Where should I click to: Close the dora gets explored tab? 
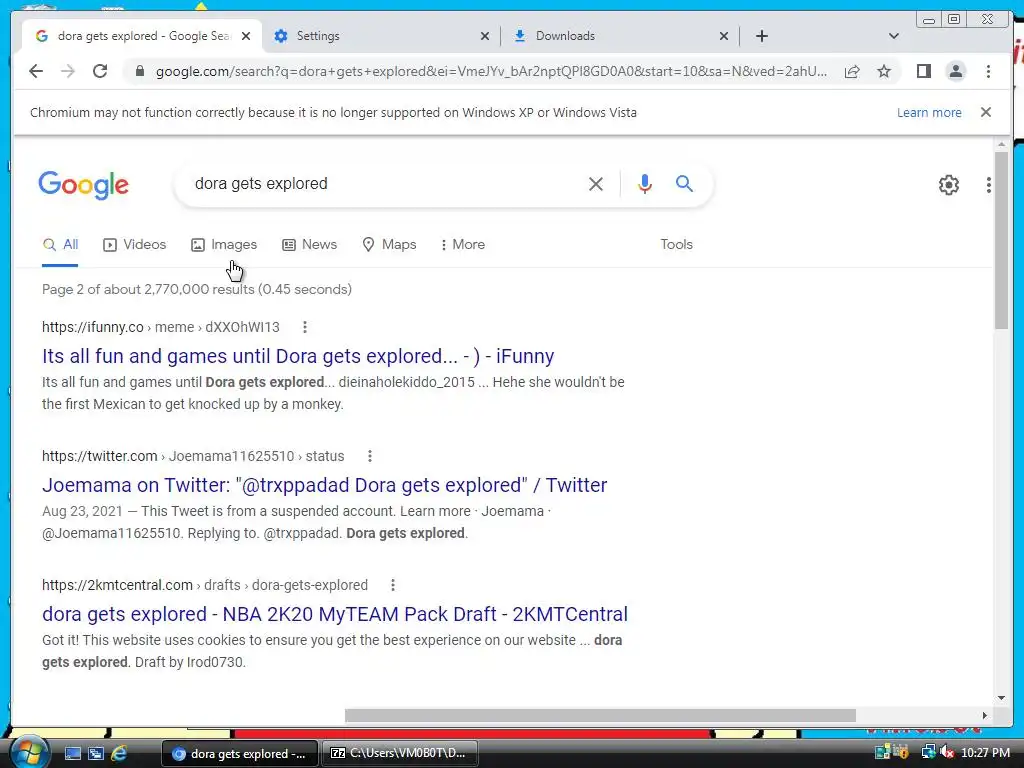246,36
